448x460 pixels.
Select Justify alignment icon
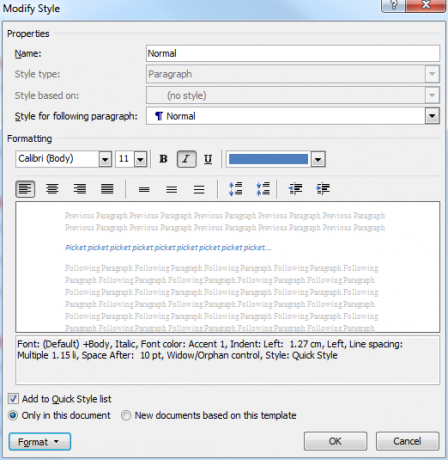point(107,189)
